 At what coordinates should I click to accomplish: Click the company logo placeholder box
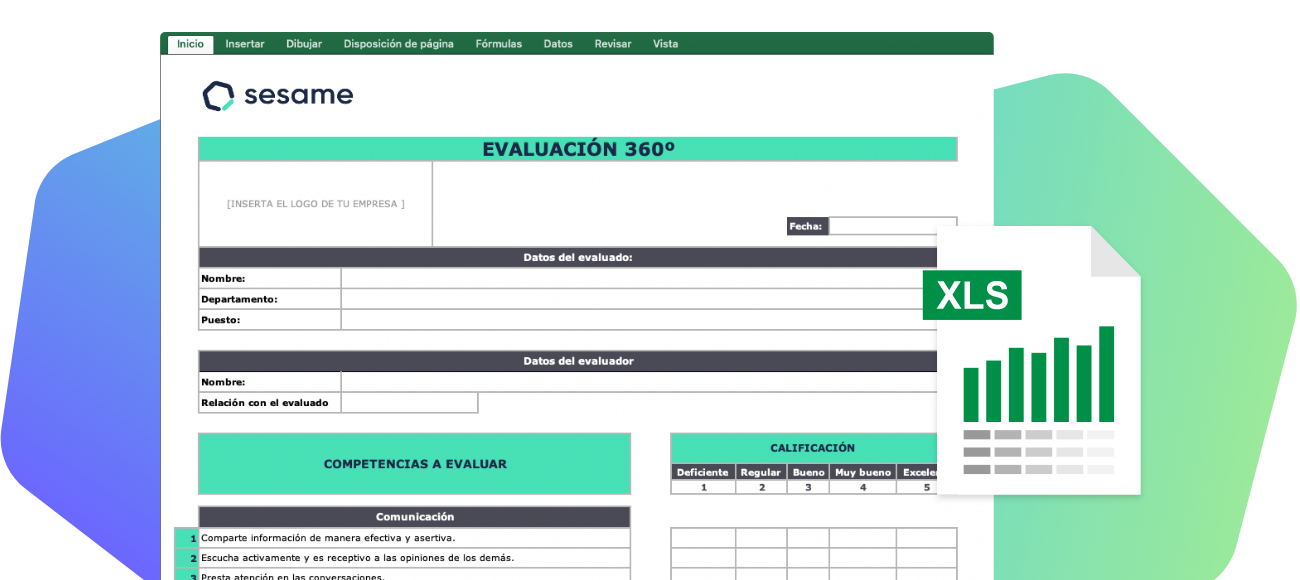coord(315,203)
